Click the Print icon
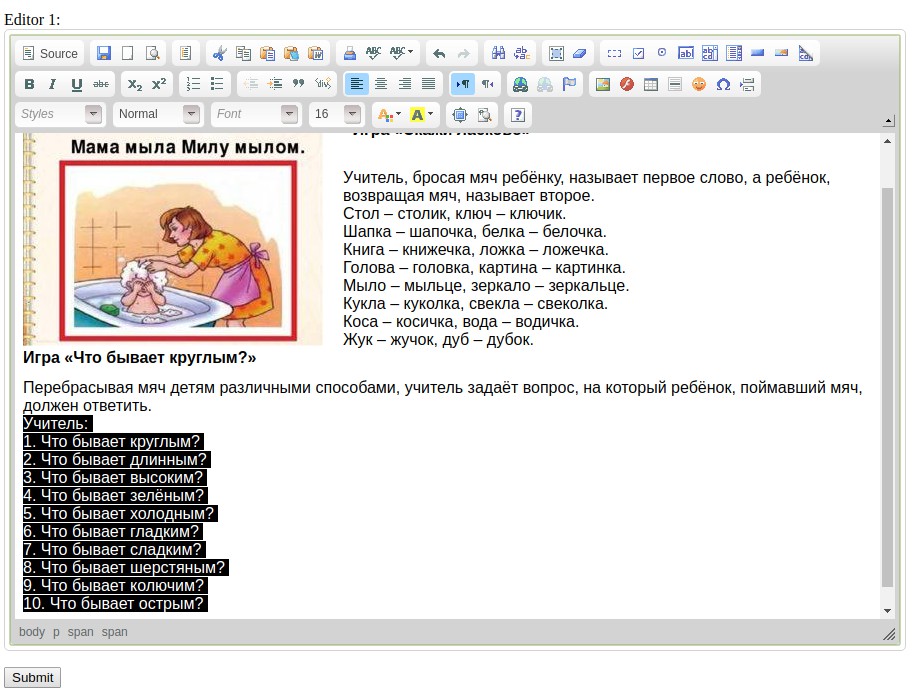The width and height of the screenshot is (913, 697). point(350,54)
